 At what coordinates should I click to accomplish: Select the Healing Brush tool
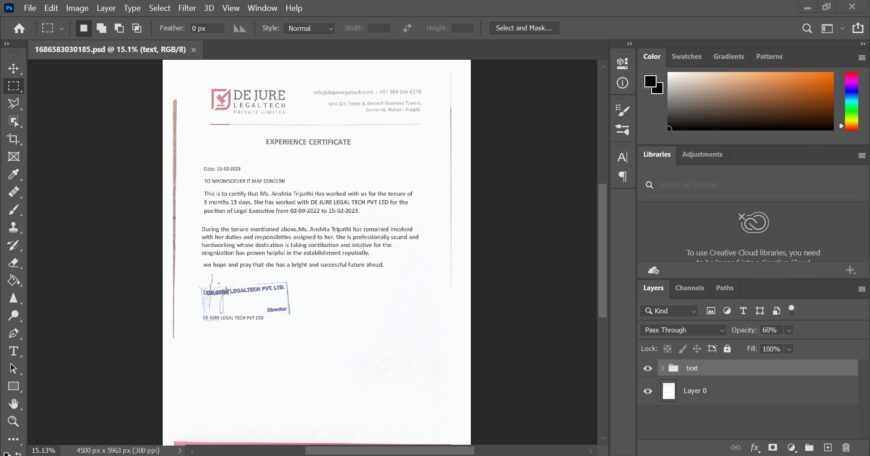pos(13,192)
